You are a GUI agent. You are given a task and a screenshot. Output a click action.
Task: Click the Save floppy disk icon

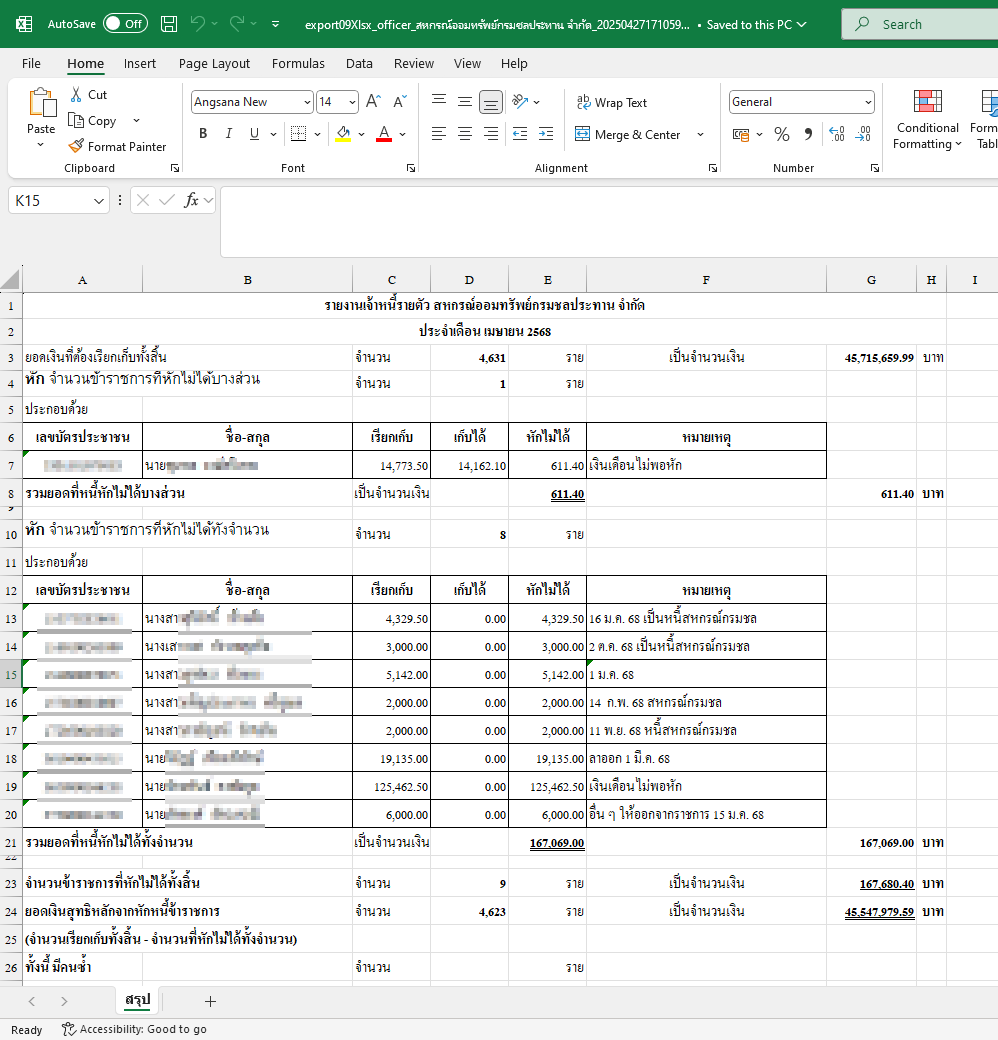pos(169,25)
